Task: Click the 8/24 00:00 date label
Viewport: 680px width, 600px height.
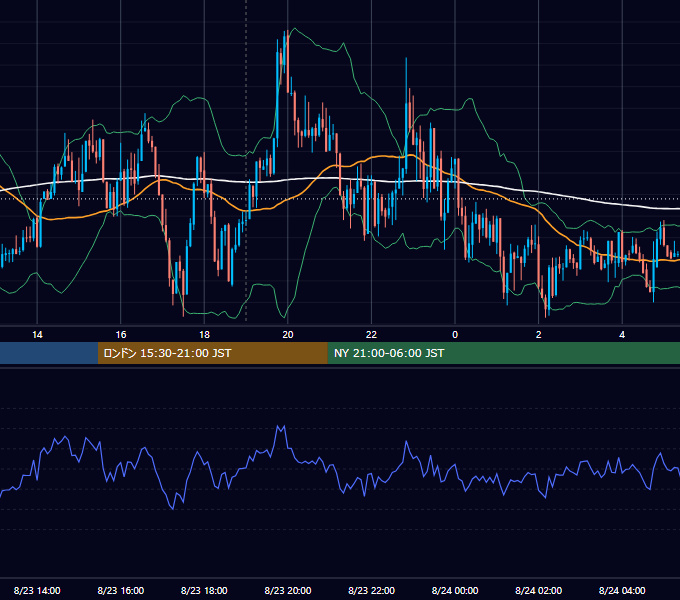Action: [x=455, y=590]
